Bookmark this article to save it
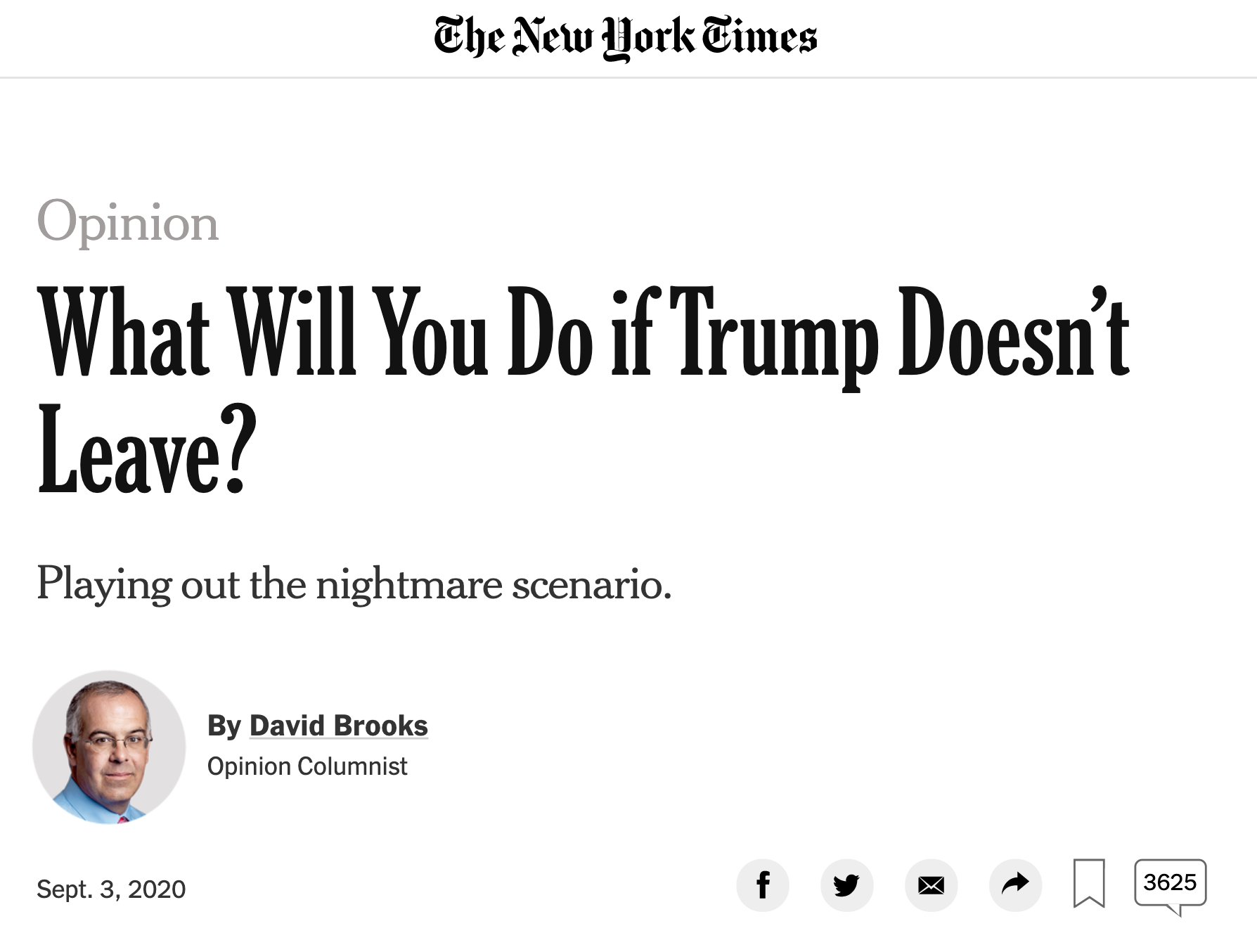 (x=1089, y=883)
